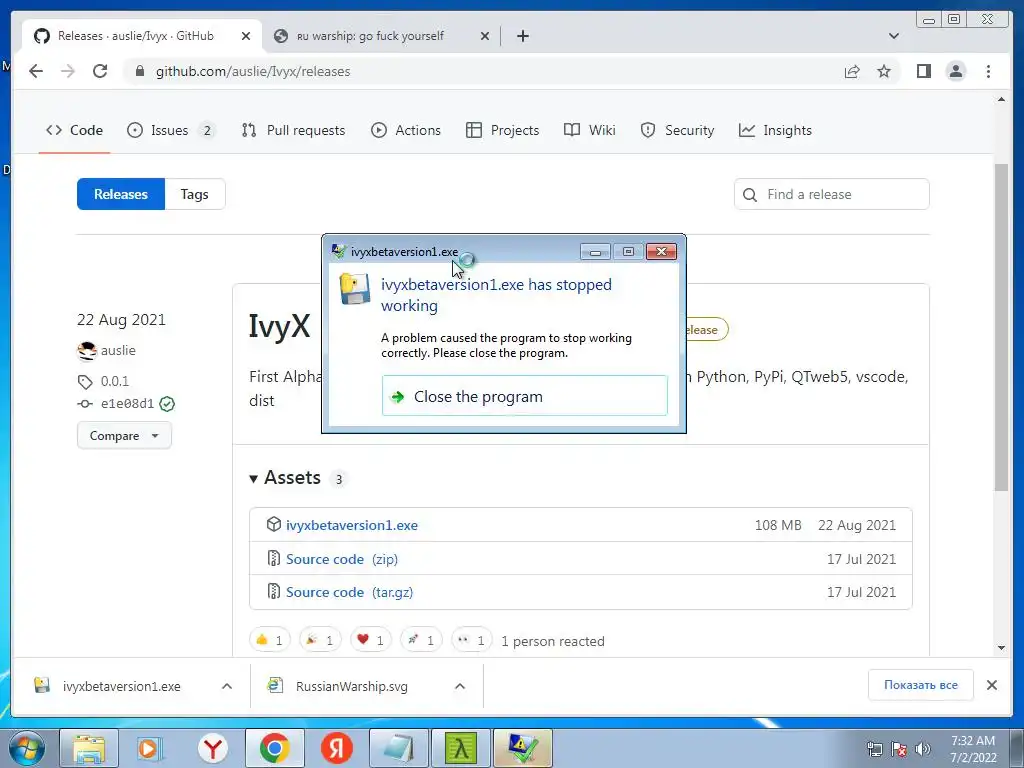
Task: Click the Action Center flag tray icon
Action: click(899, 749)
